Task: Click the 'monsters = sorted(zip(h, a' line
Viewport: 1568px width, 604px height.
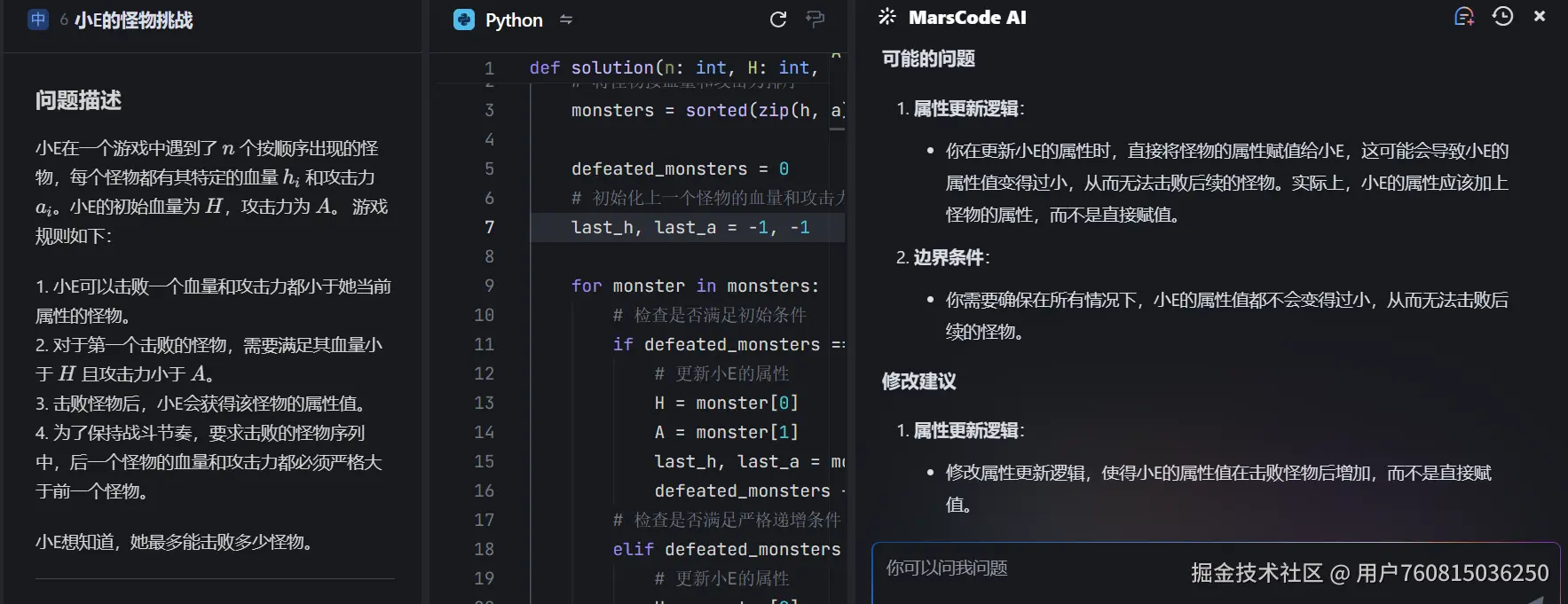Action: tap(707, 110)
